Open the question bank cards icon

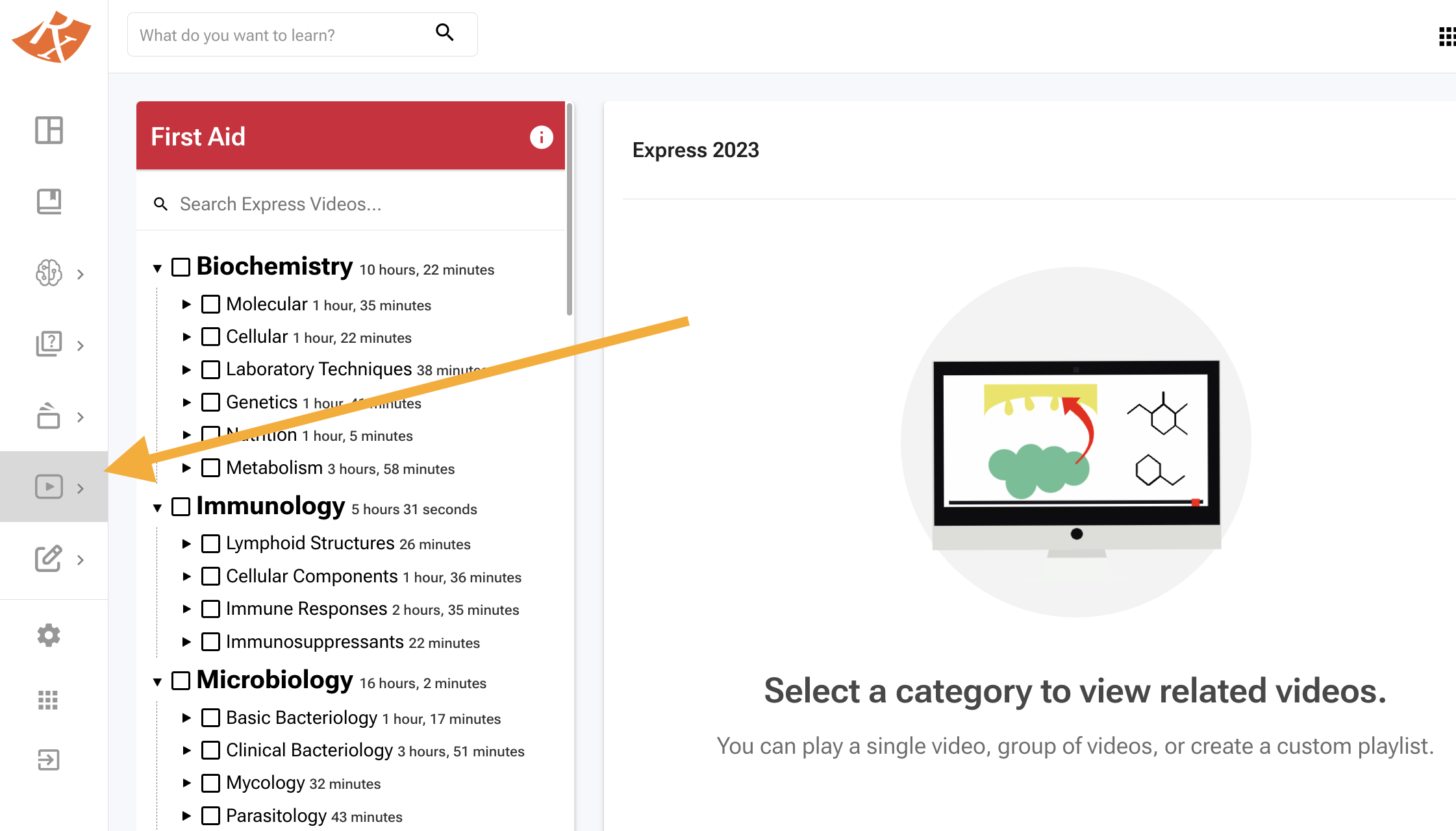(49, 344)
